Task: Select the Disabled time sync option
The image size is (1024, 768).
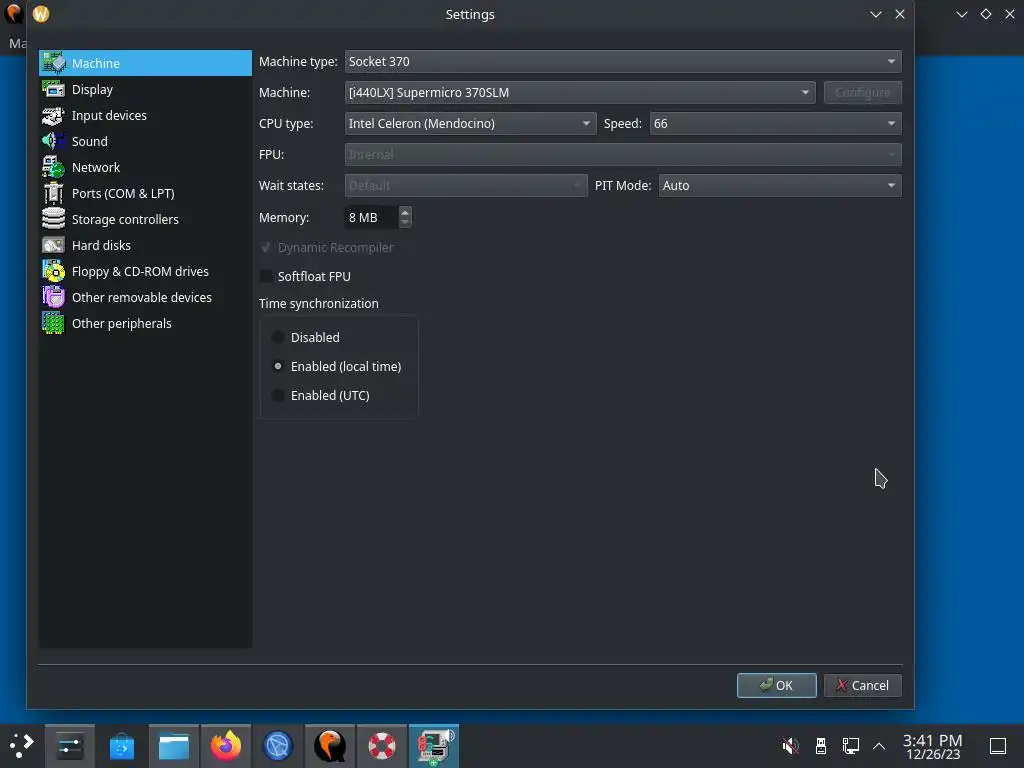Action: point(278,337)
